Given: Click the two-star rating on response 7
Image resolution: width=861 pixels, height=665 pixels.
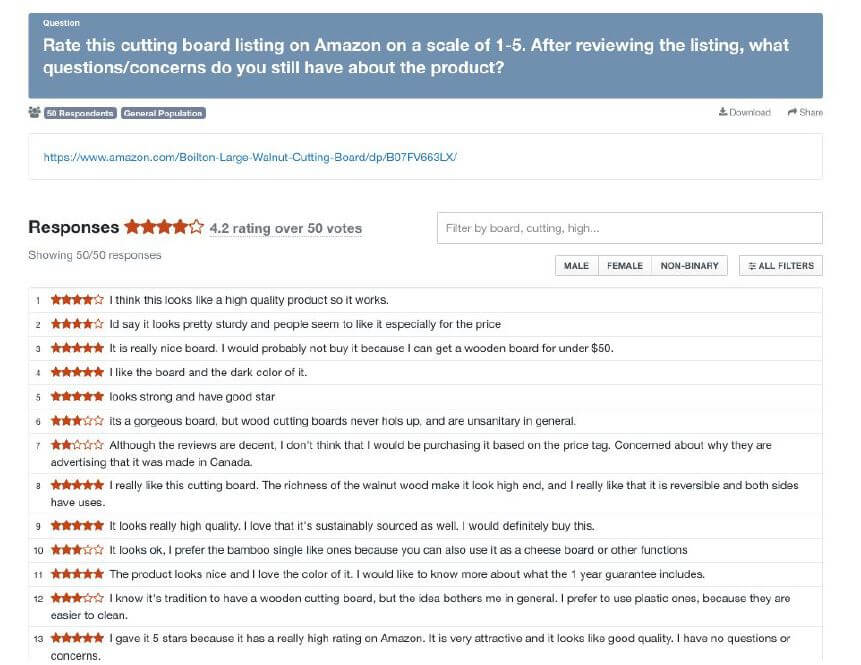Looking at the screenshot, I should point(77,445).
